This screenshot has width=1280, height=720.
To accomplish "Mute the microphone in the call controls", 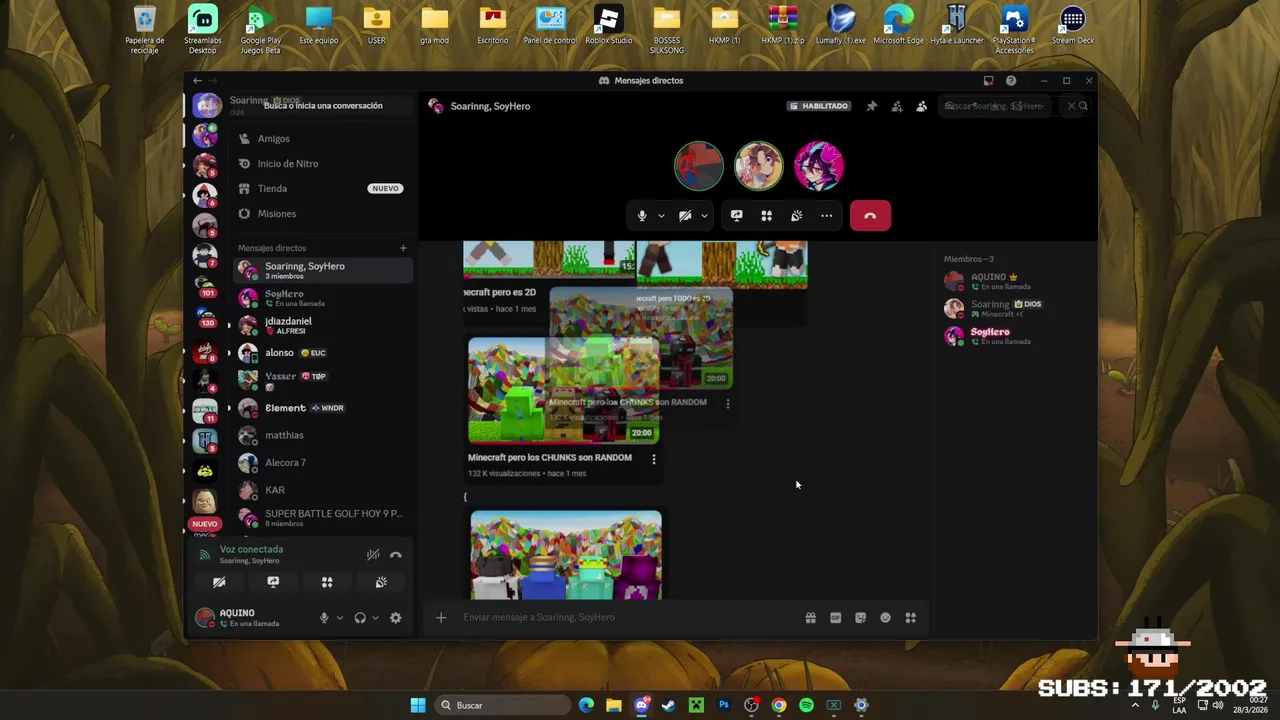I will click(642, 215).
